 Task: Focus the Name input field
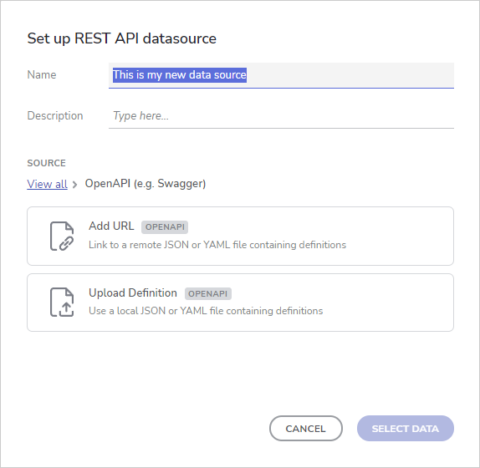281,75
